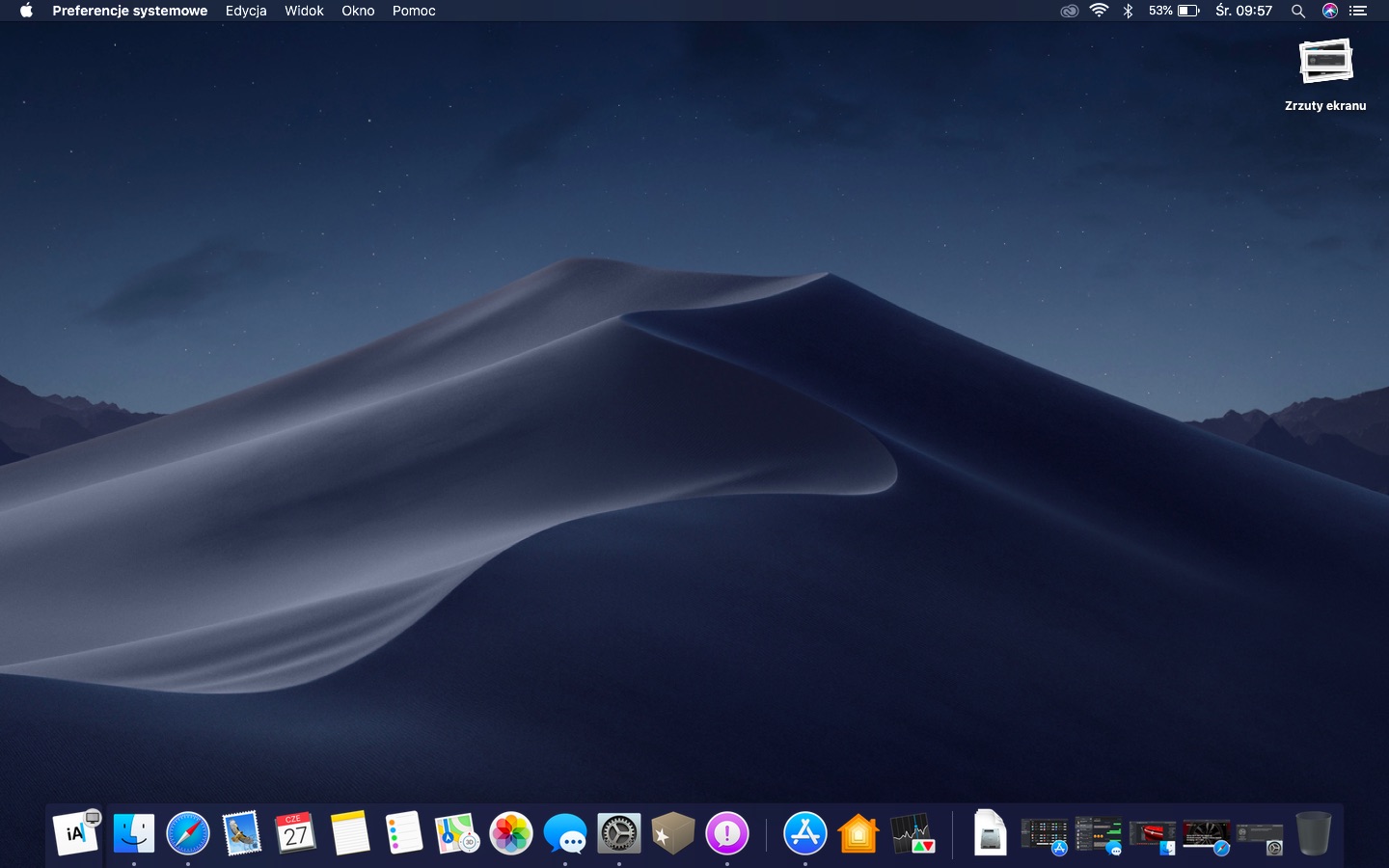The height and width of the screenshot is (868, 1389).
Task: Open Photos from the Dock
Action: click(x=511, y=833)
